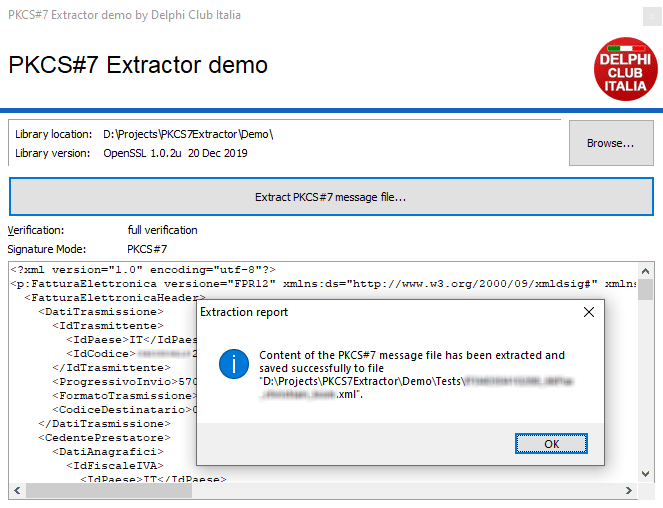The image size is (663, 508).
Task: Click the <FormatoTrasmissione> line
Action: pyautogui.click(x=124, y=395)
